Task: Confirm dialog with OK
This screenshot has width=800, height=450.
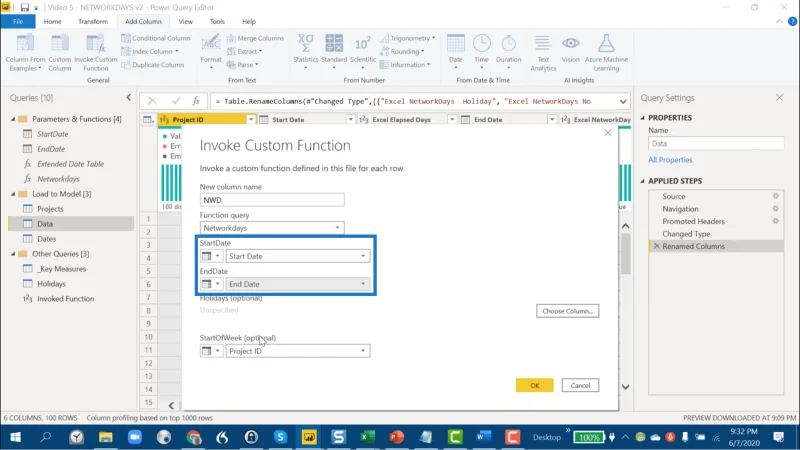Action: click(x=534, y=385)
